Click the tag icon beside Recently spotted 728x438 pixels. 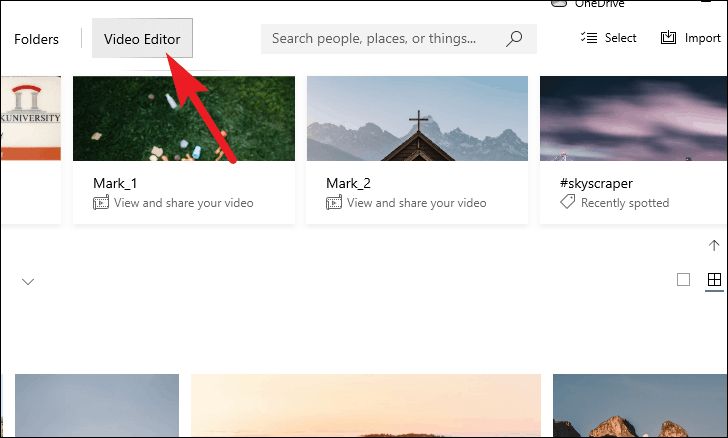click(x=567, y=202)
